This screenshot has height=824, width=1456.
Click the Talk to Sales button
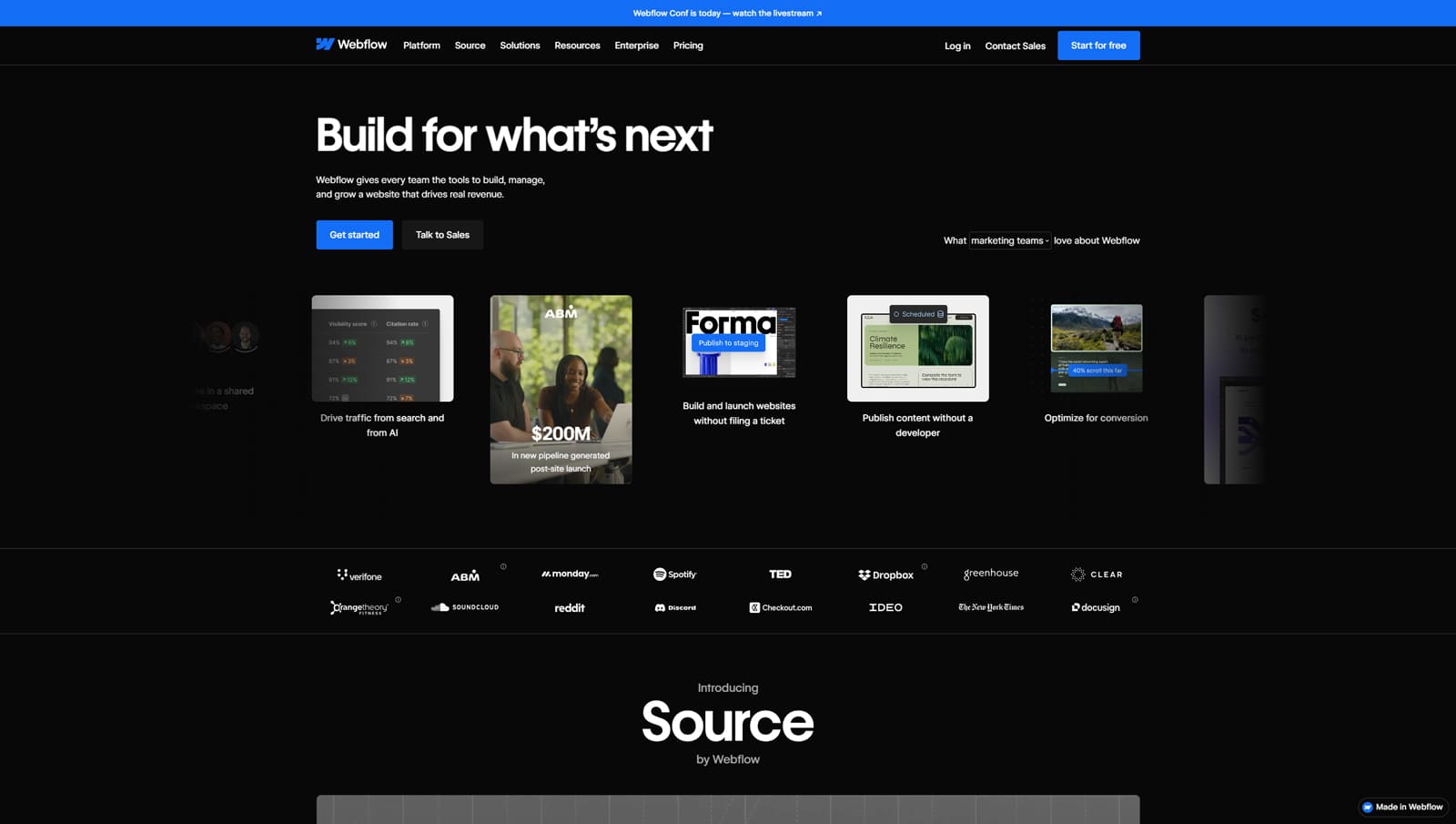coord(442,235)
